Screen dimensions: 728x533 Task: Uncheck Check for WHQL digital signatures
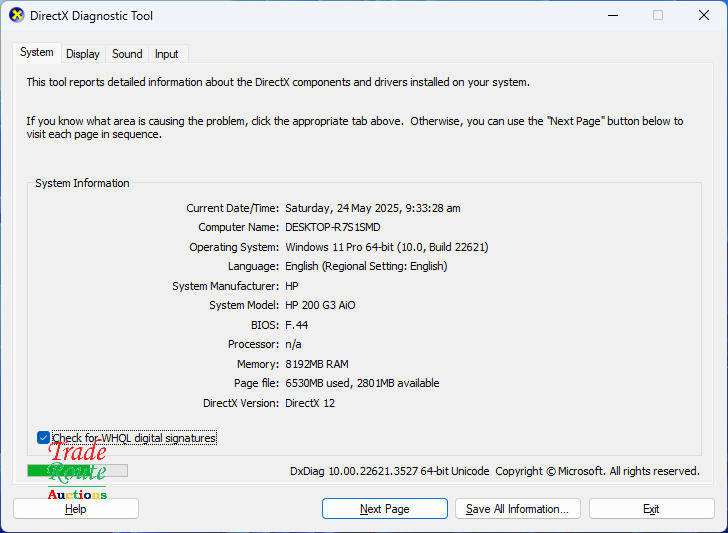[x=43, y=438]
